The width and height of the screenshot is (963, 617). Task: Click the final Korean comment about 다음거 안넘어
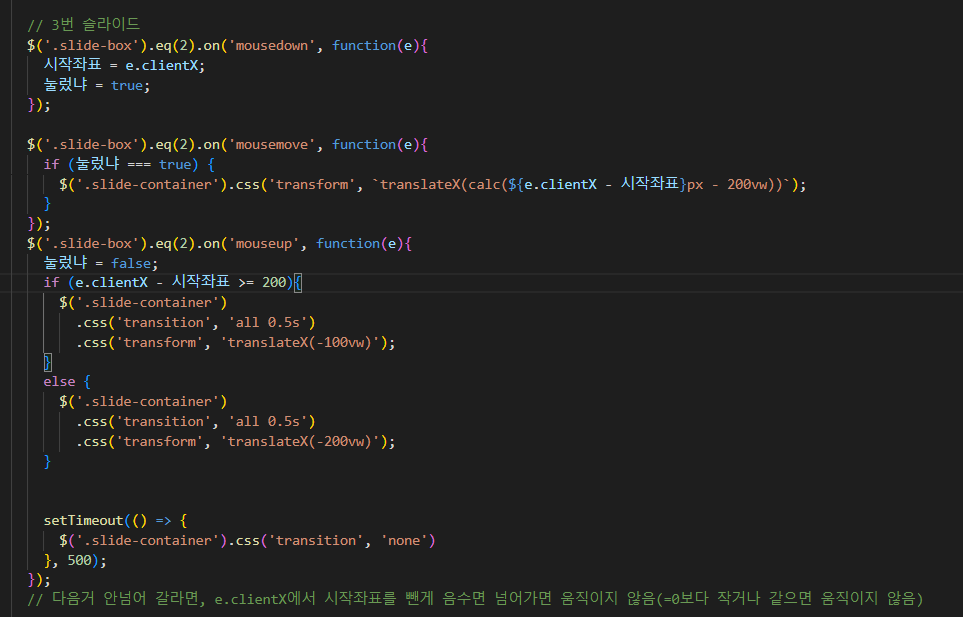tap(475, 599)
